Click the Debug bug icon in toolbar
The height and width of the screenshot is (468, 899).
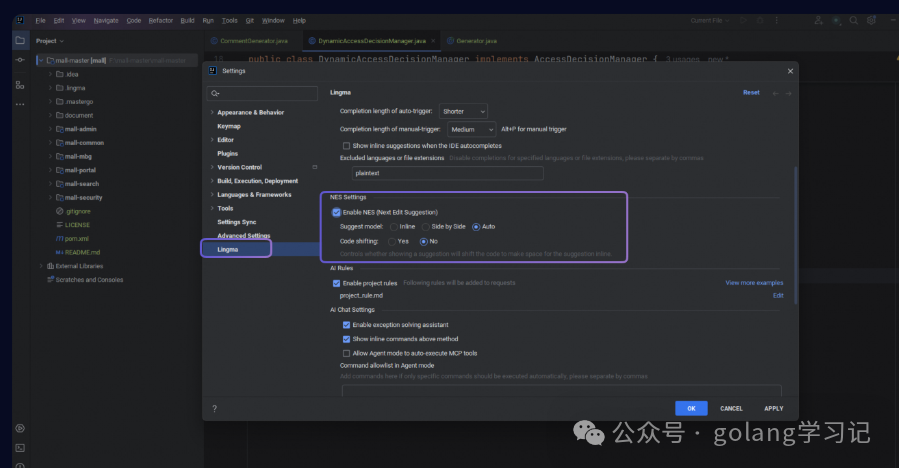760,20
